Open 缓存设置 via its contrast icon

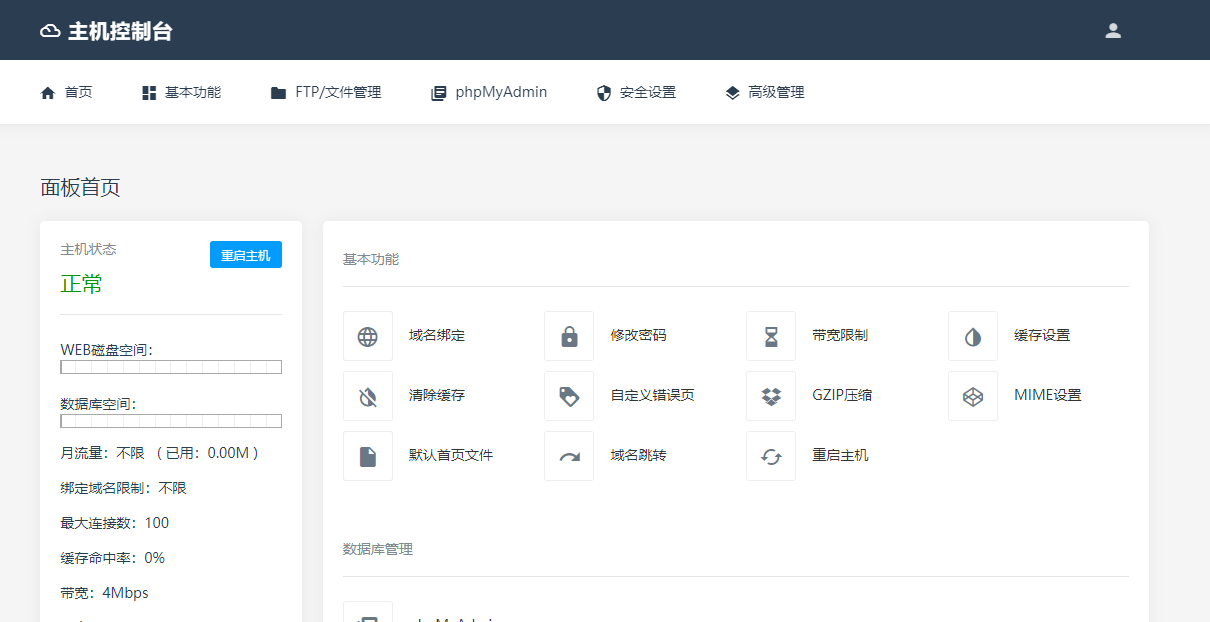(972, 335)
